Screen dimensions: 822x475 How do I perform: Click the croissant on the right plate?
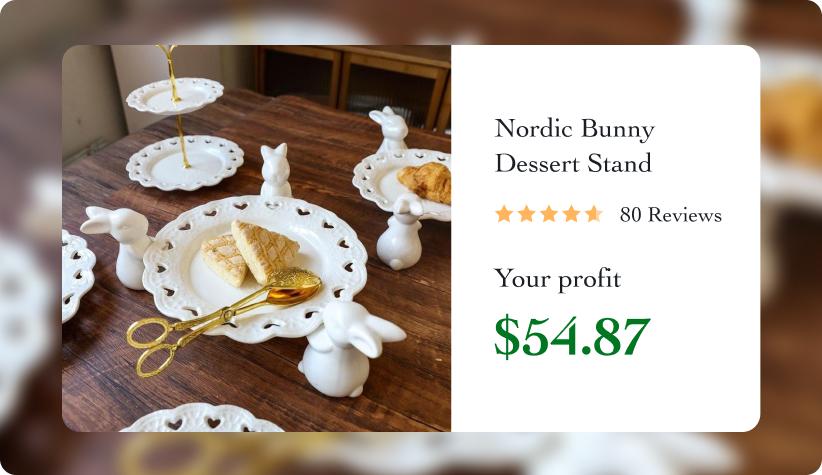tap(426, 181)
